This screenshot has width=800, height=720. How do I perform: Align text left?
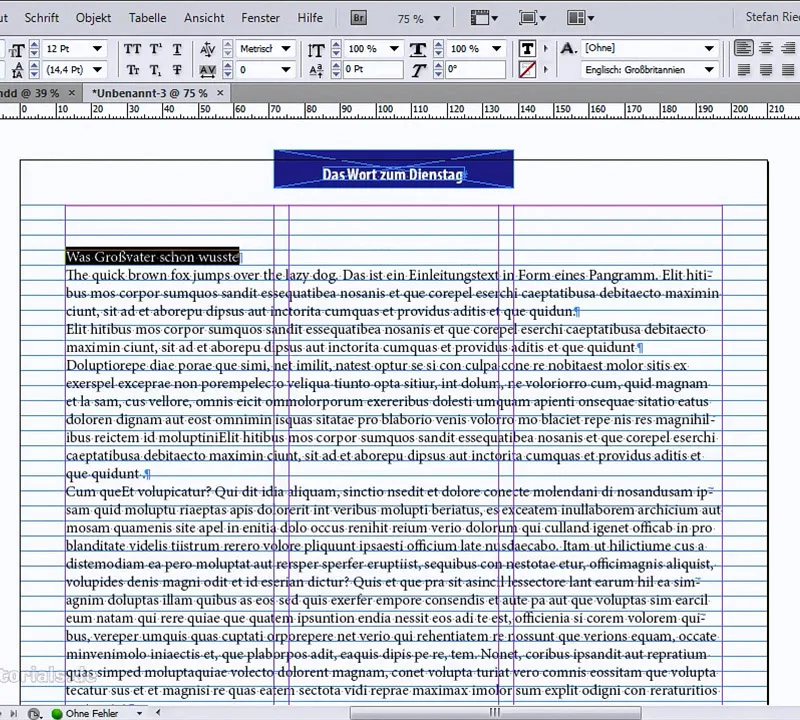pos(743,48)
